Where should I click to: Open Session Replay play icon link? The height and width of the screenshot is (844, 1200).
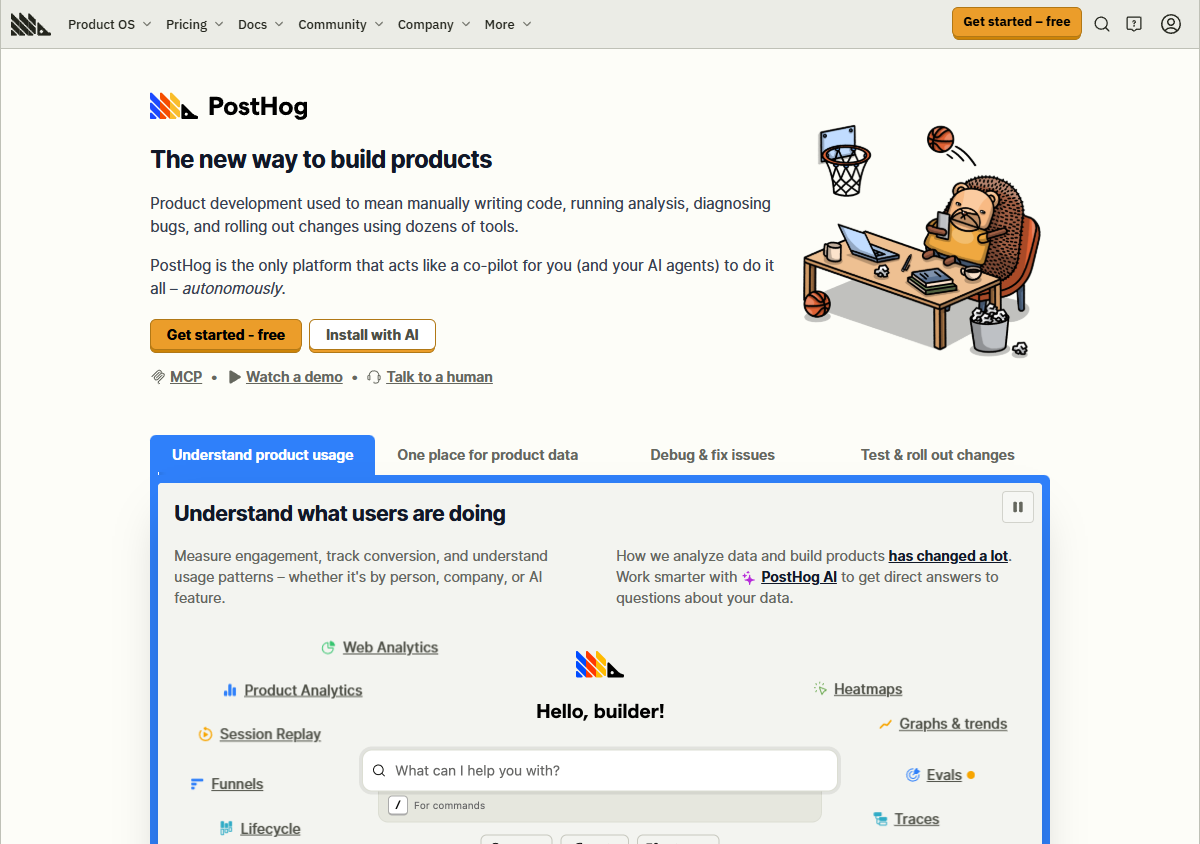[205, 734]
